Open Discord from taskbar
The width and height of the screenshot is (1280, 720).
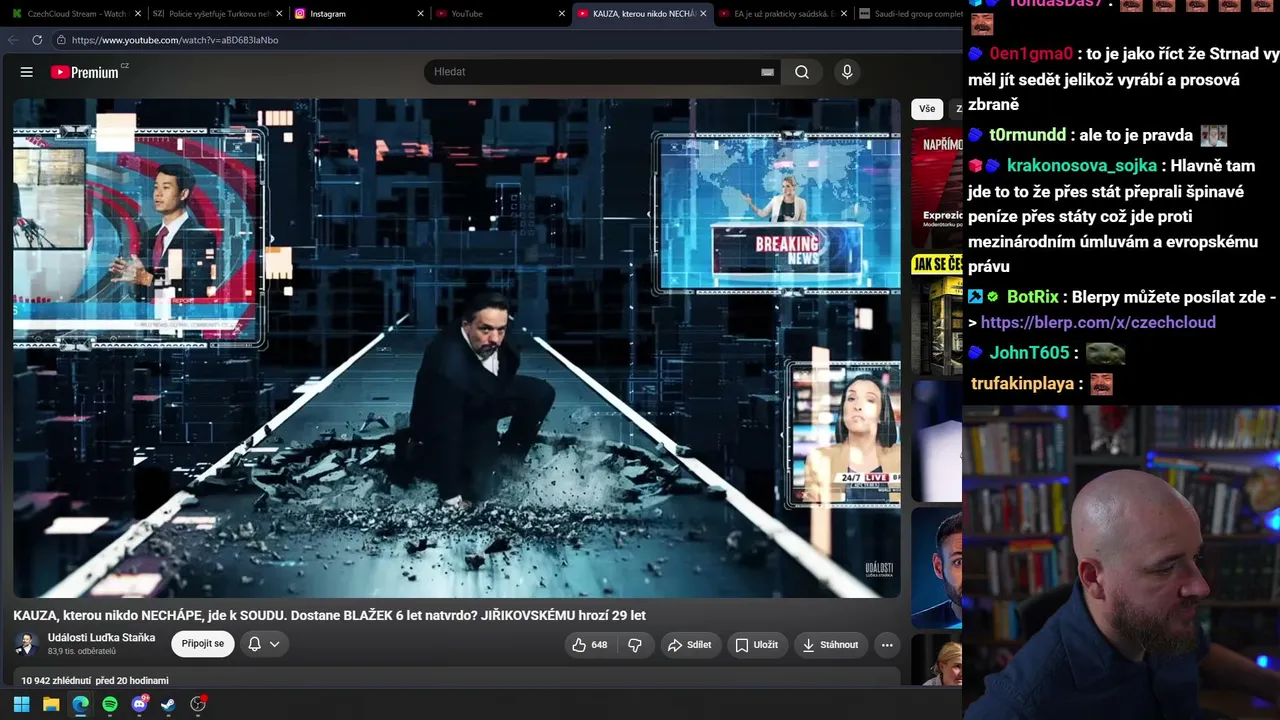tap(139, 704)
